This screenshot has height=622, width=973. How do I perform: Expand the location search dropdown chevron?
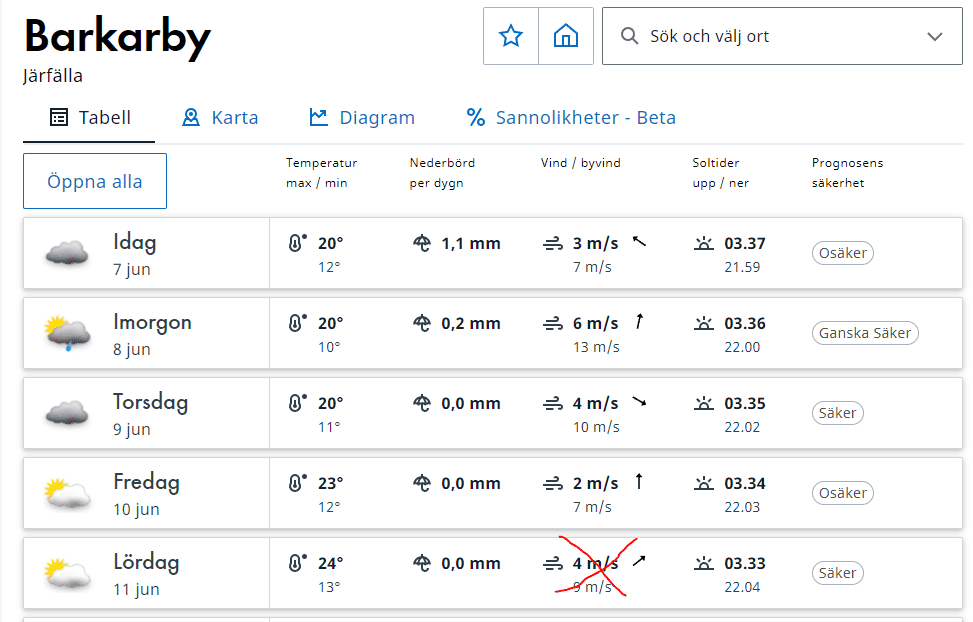click(x=935, y=37)
